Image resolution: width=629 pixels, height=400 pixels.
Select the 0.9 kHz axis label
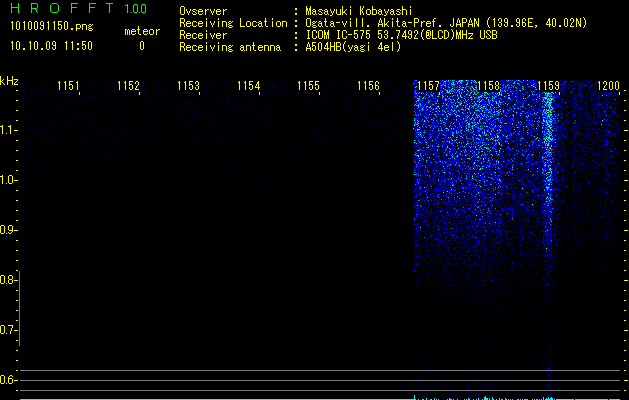click(8, 230)
